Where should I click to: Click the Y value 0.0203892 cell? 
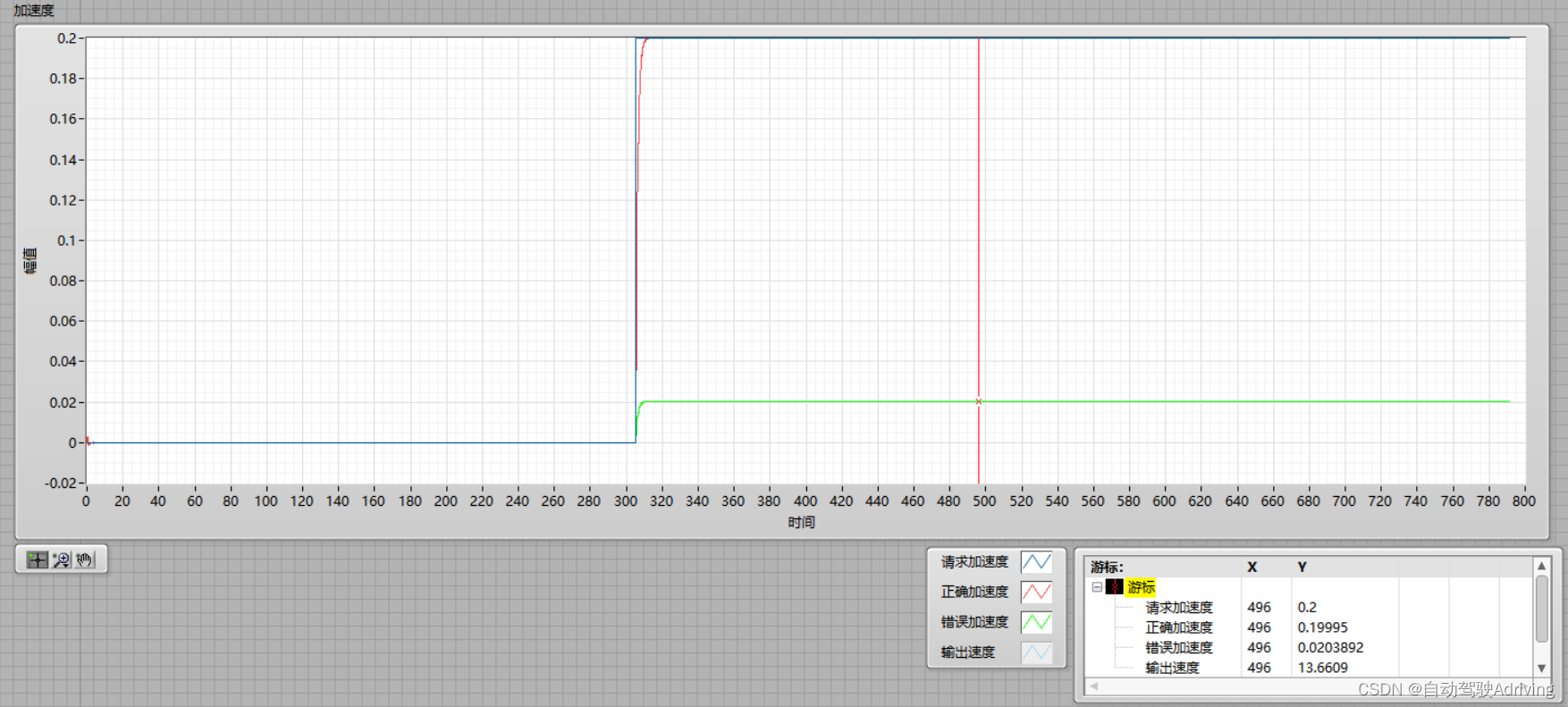click(x=1330, y=648)
